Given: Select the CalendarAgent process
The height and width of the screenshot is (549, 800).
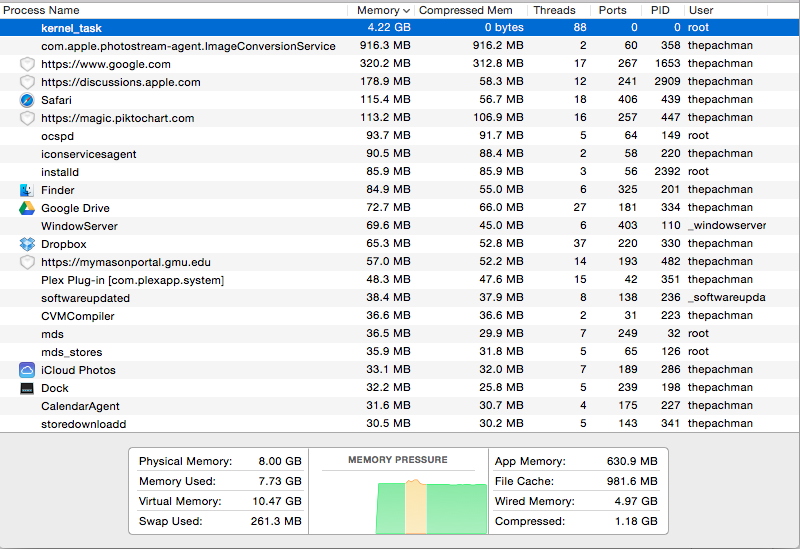Looking at the screenshot, I should pos(80,406).
